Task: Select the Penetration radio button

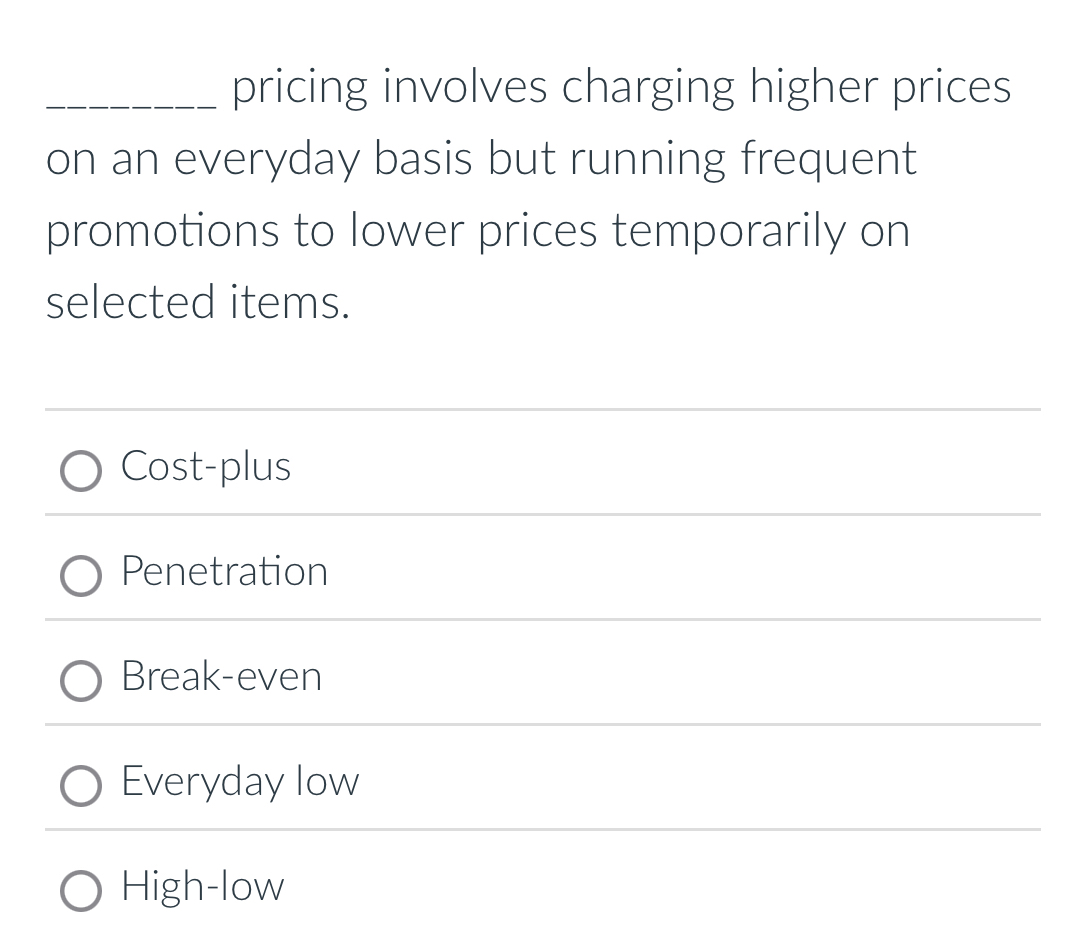Action: click(82, 576)
